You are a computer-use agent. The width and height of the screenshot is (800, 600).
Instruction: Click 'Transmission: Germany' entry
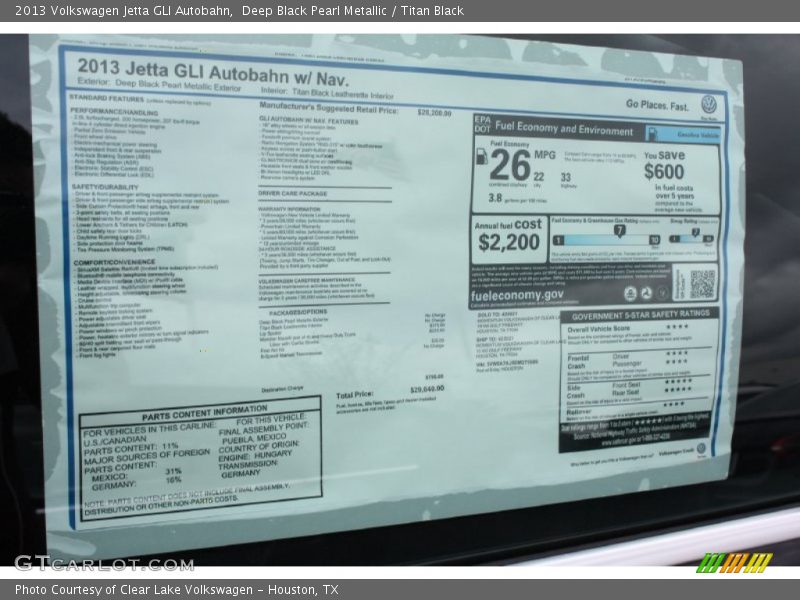point(248,469)
